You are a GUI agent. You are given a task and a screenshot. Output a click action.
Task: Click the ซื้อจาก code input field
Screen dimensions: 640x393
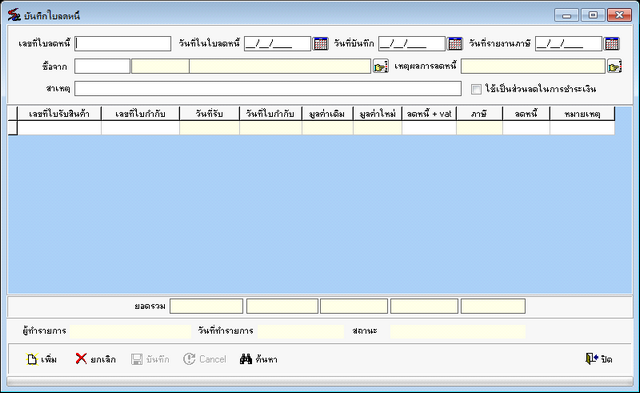[102, 66]
